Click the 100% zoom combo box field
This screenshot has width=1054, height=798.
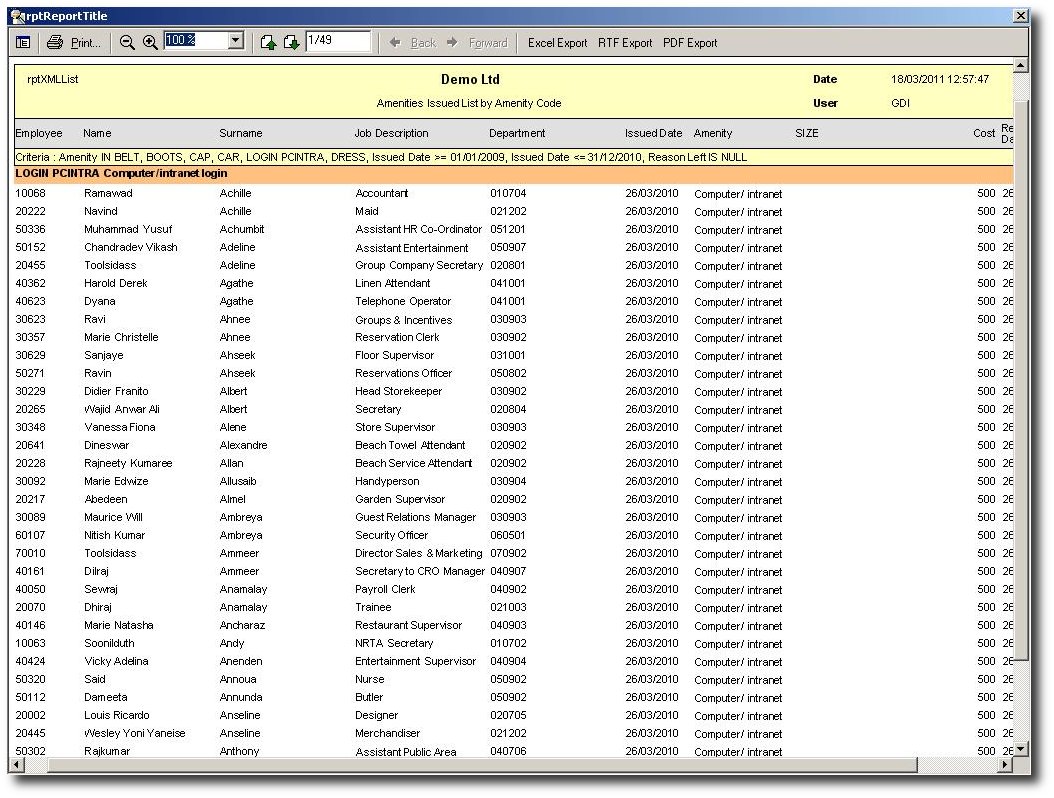pyautogui.click(x=196, y=41)
